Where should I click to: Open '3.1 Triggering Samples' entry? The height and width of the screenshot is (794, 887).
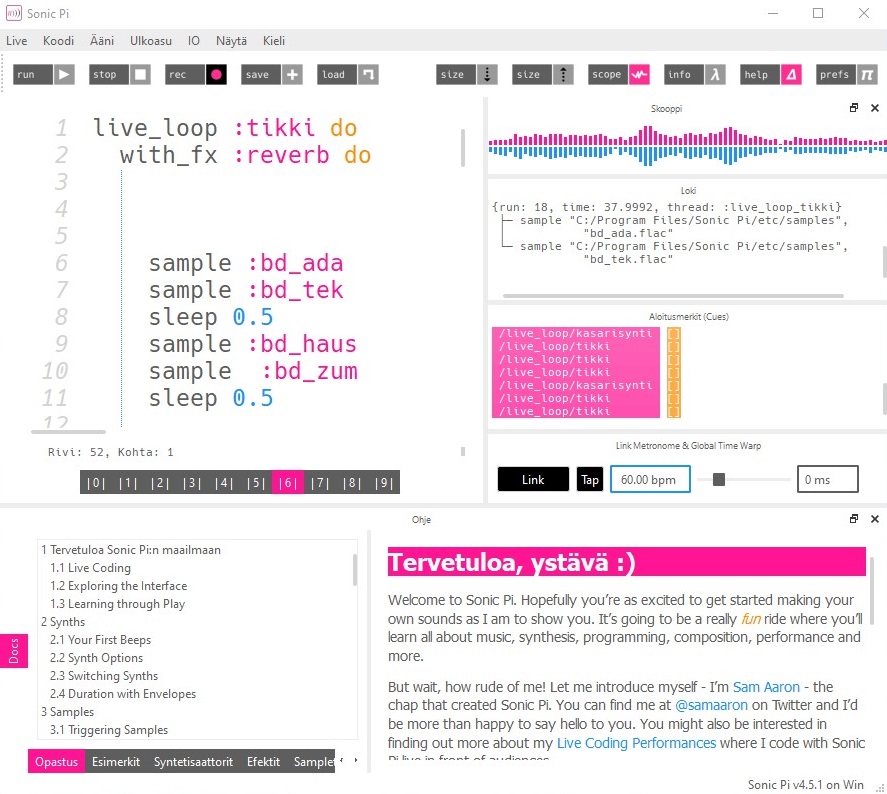109,730
